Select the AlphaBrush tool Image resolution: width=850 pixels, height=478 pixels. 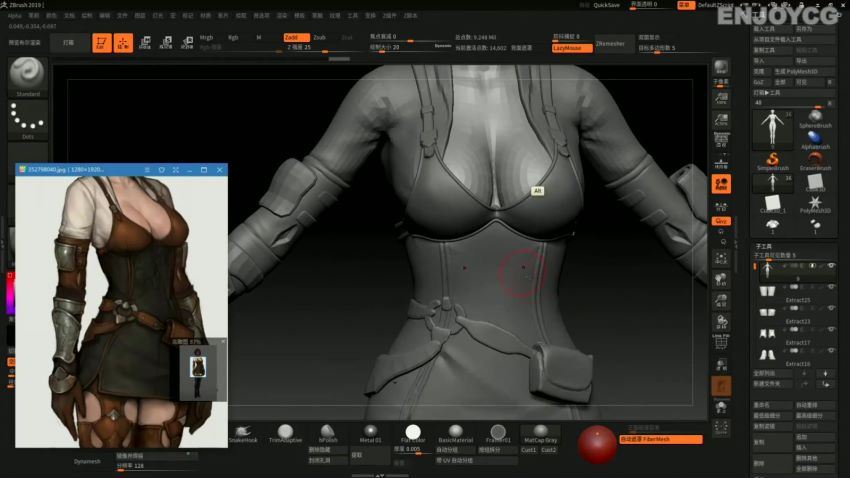tap(815, 140)
